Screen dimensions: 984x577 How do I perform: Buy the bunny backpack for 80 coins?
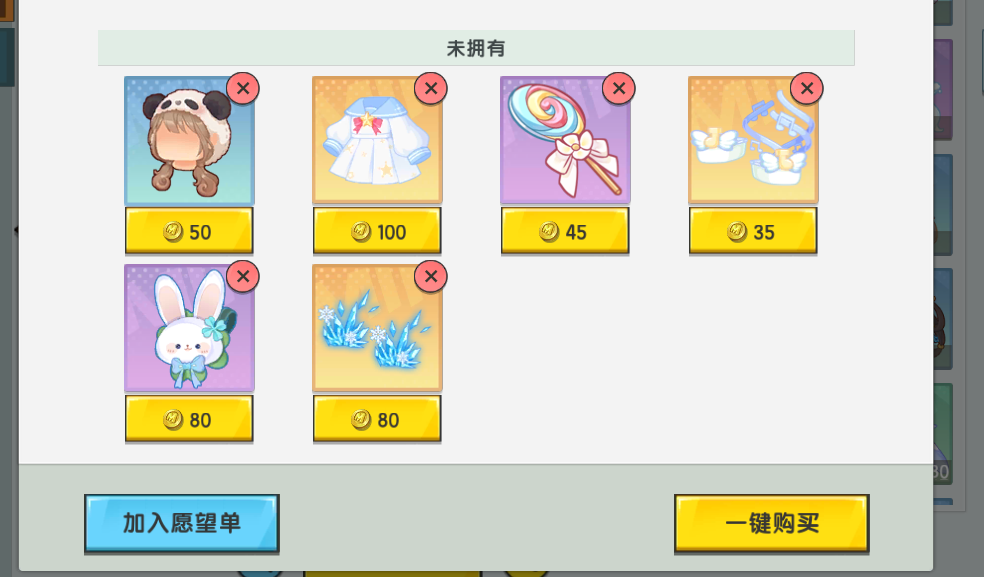tap(189, 419)
